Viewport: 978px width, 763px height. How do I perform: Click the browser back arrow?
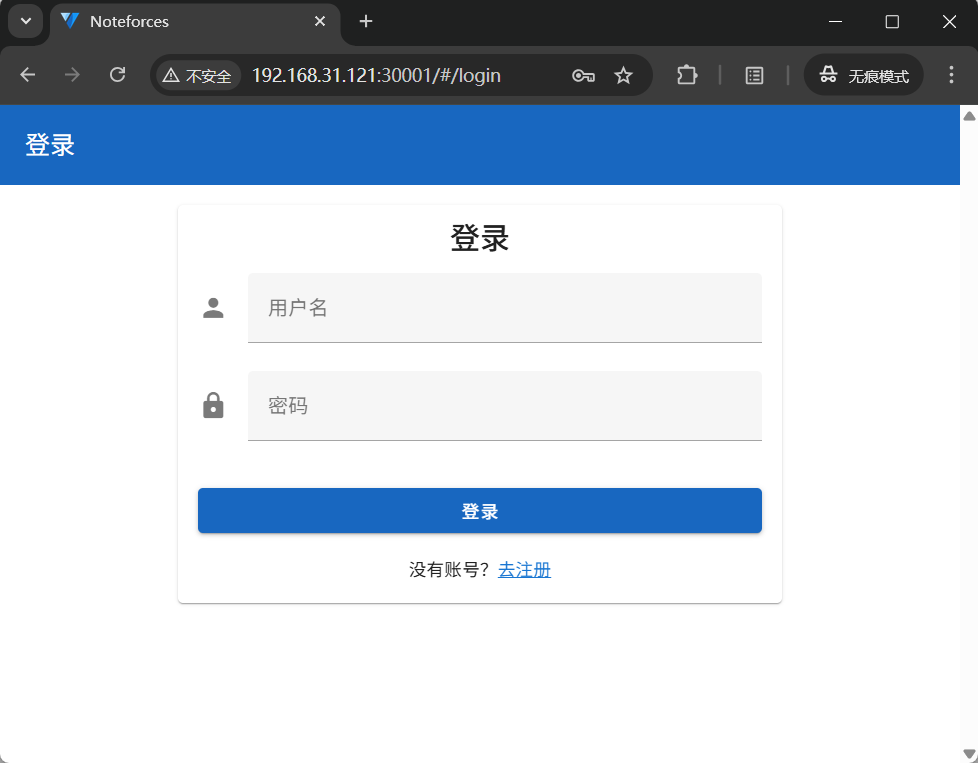pos(27,75)
